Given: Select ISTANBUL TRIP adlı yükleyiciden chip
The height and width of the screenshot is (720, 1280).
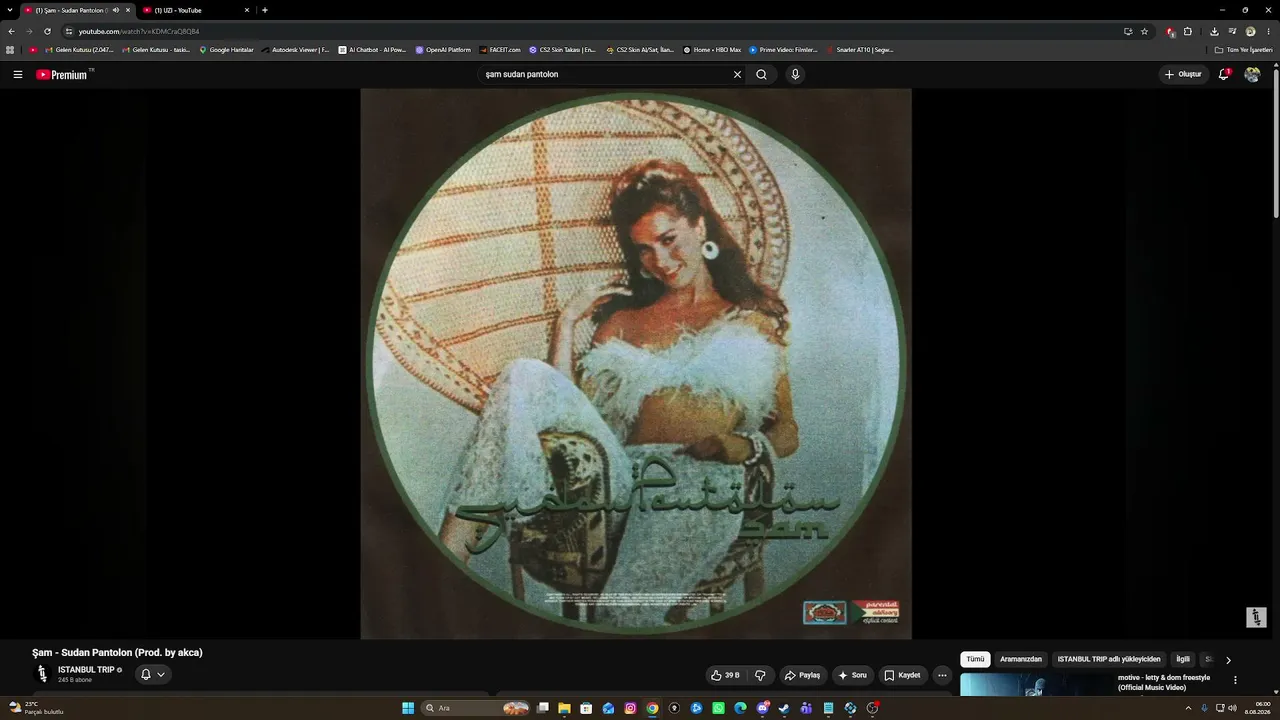Looking at the screenshot, I should click(x=1109, y=660).
